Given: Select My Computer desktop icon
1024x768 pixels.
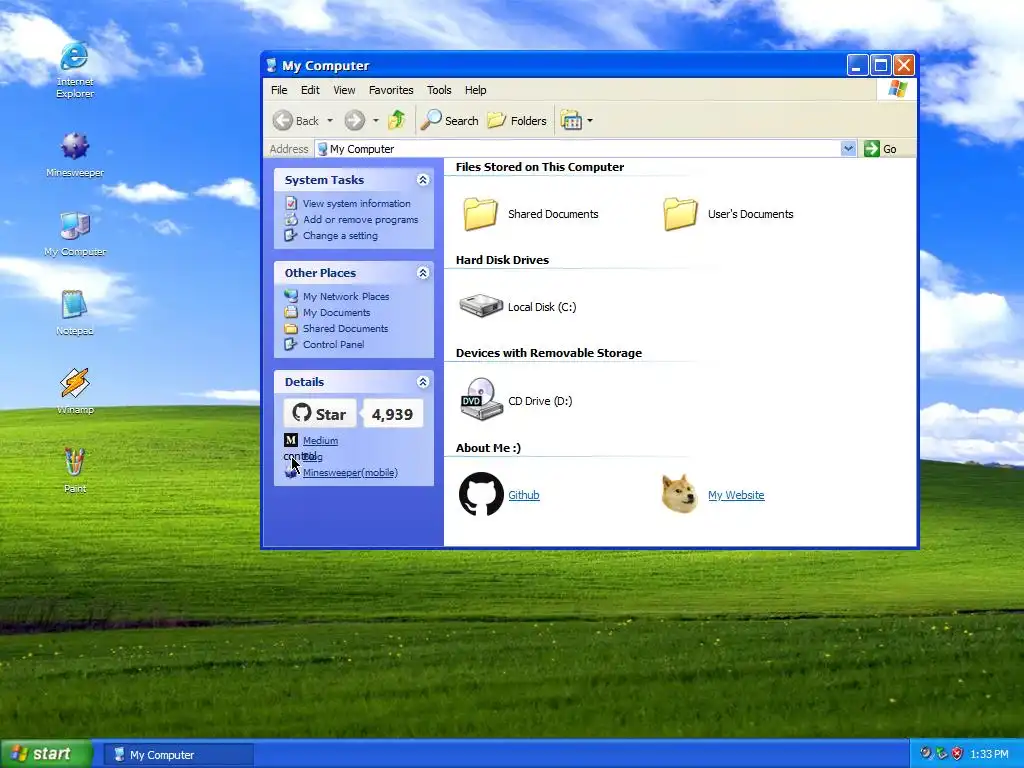Looking at the screenshot, I should 74,233.
